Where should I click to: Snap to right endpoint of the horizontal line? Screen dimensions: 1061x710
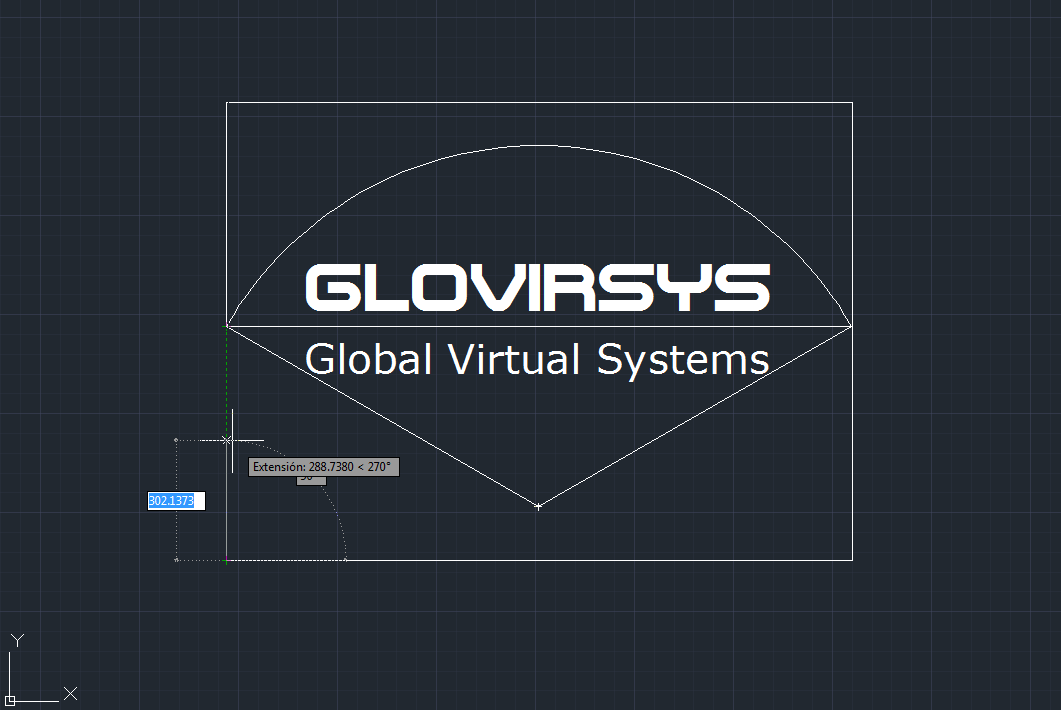point(852,326)
